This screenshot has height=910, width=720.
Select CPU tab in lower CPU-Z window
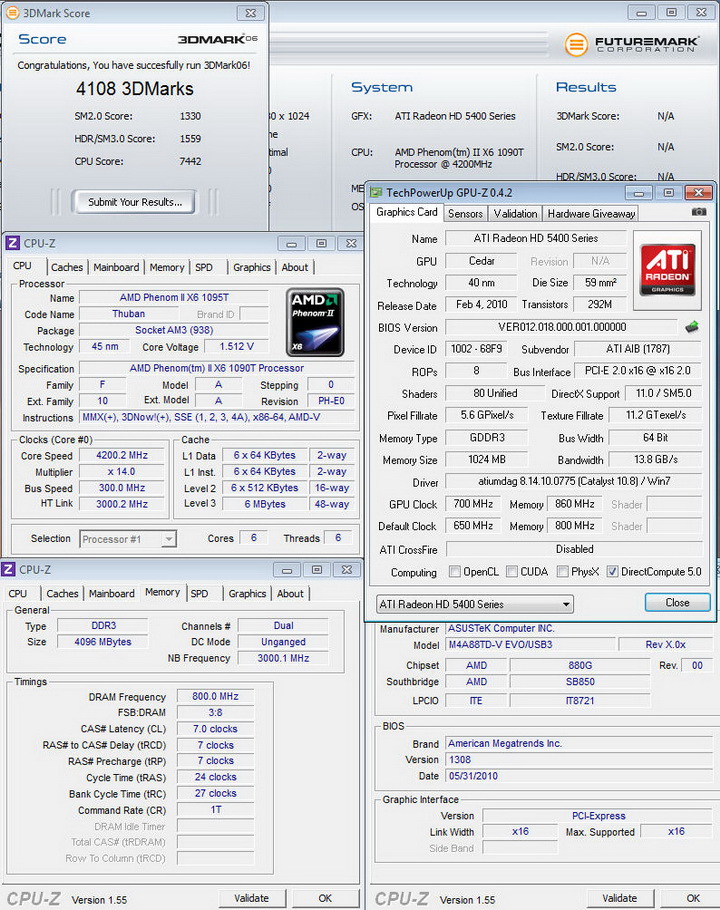point(17,594)
